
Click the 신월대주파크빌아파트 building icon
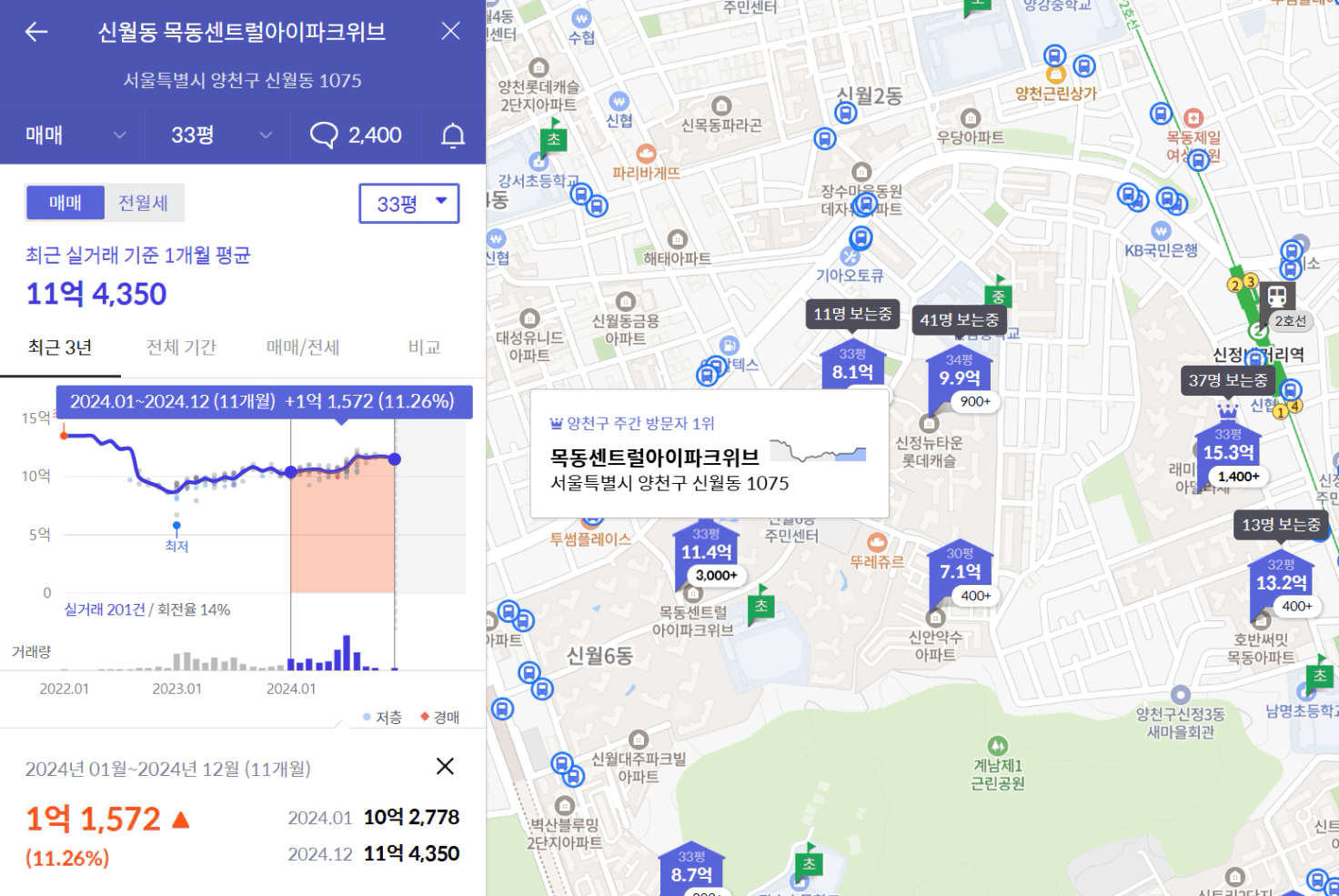pos(639,740)
